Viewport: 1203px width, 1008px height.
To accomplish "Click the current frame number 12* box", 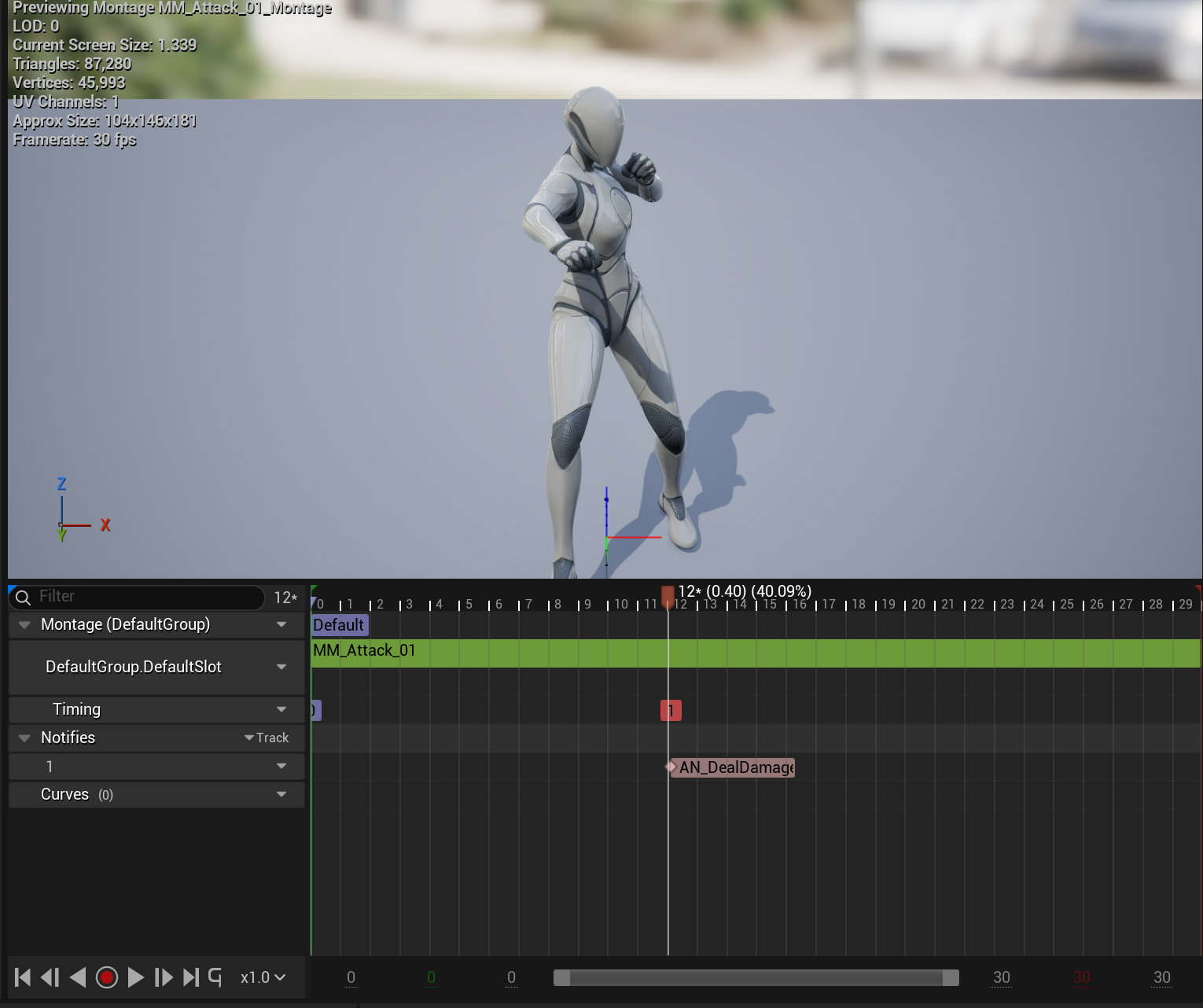I will [285, 598].
